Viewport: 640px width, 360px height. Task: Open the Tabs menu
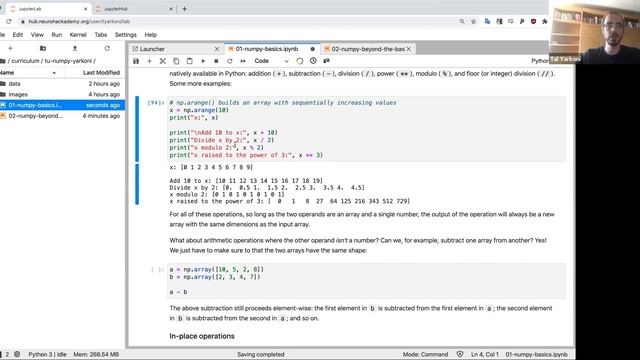(100, 35)
